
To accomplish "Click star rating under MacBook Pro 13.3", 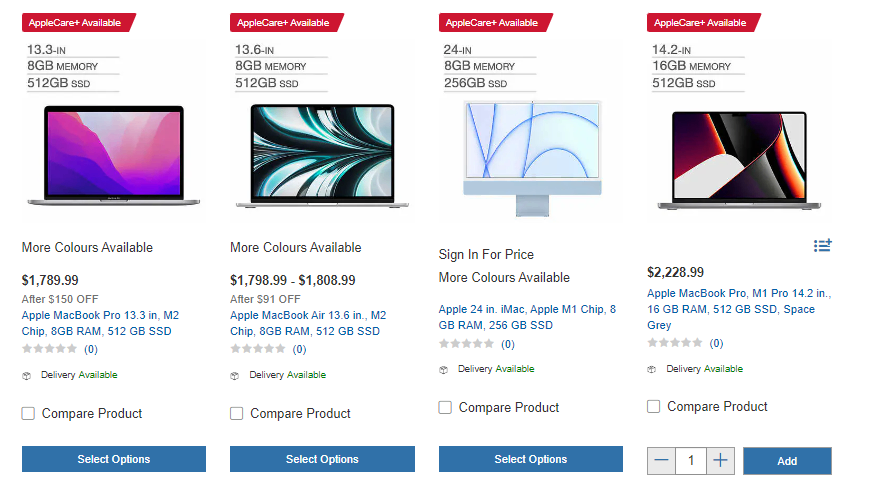I will (49, 349).
